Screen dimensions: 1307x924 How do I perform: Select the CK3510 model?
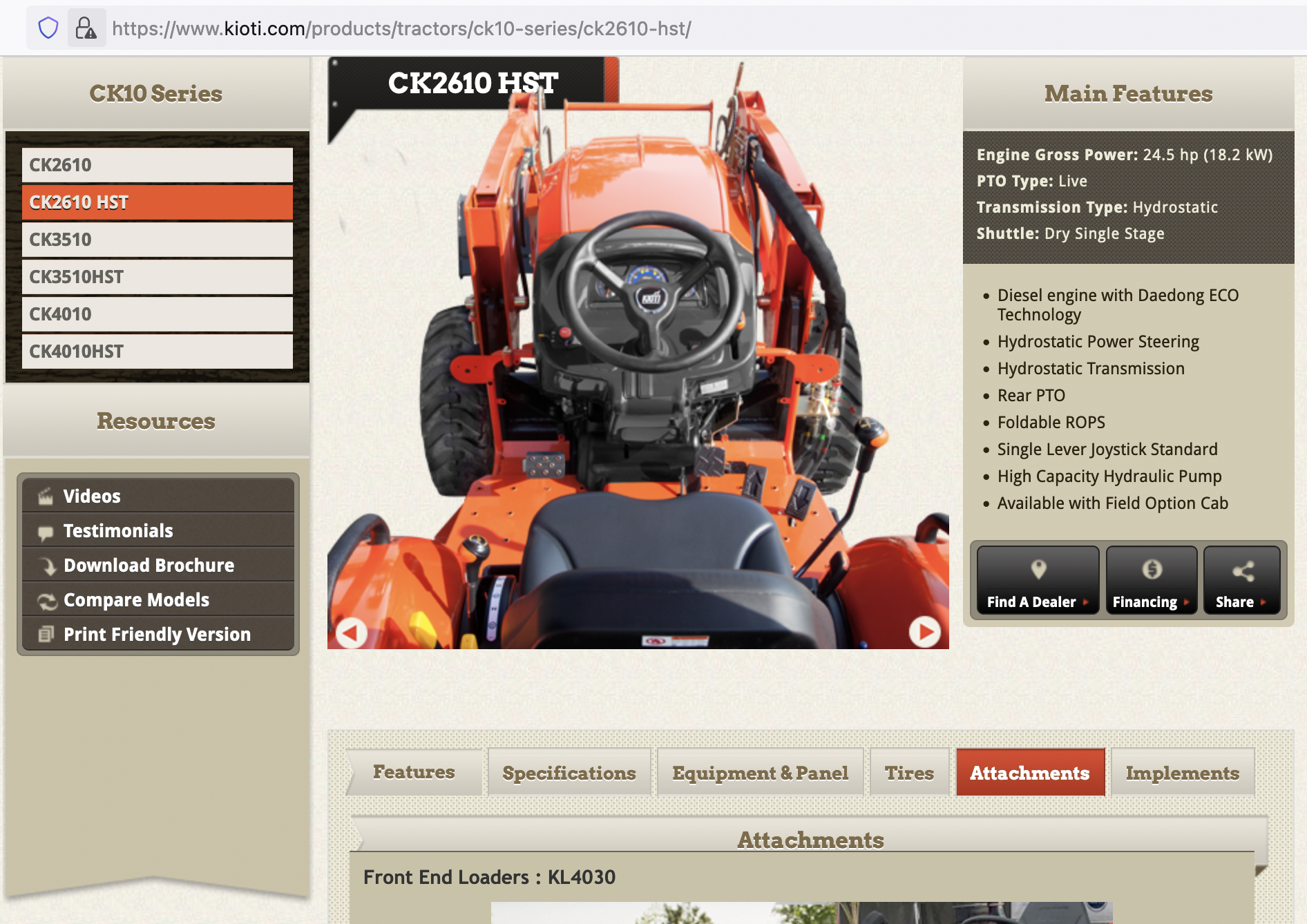[x=158, y=240]
